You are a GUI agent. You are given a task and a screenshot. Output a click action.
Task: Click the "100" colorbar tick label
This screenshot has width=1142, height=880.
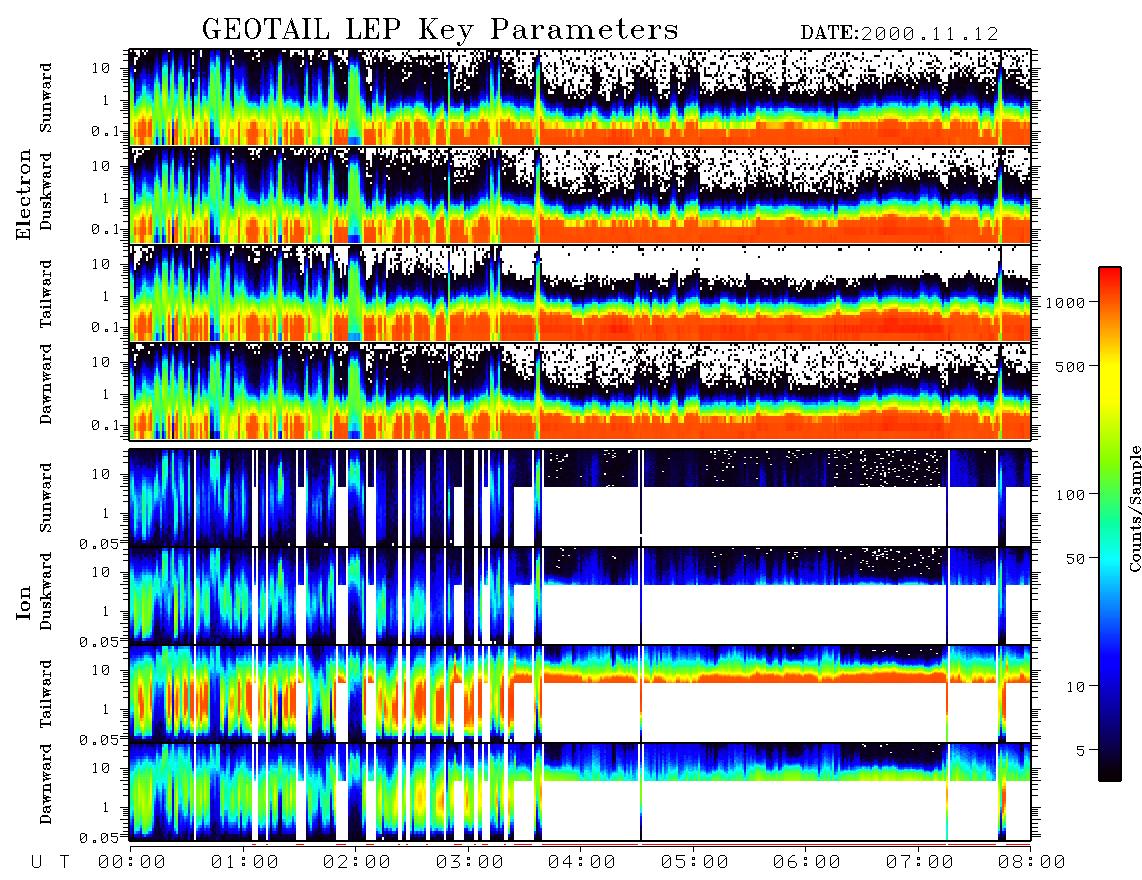[1070, 495]
